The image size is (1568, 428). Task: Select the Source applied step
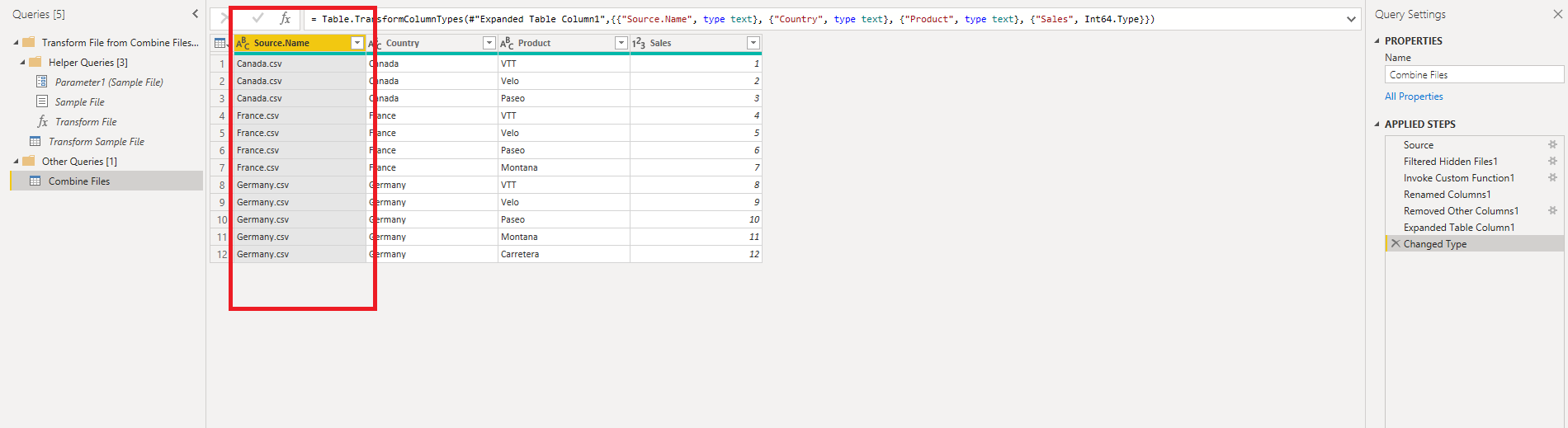pyautogui.click(x=1419, y=145)
